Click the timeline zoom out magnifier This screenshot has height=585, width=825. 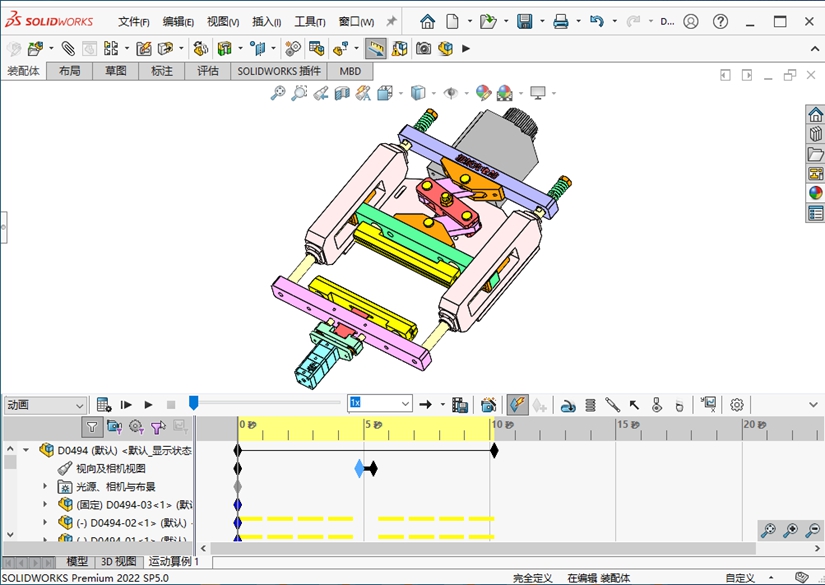tap(813, 530)
